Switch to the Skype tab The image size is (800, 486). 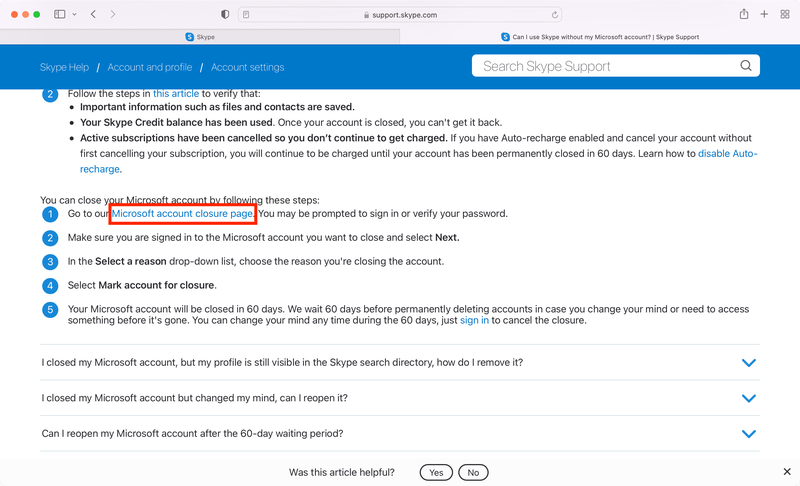(x=200, y=37)
